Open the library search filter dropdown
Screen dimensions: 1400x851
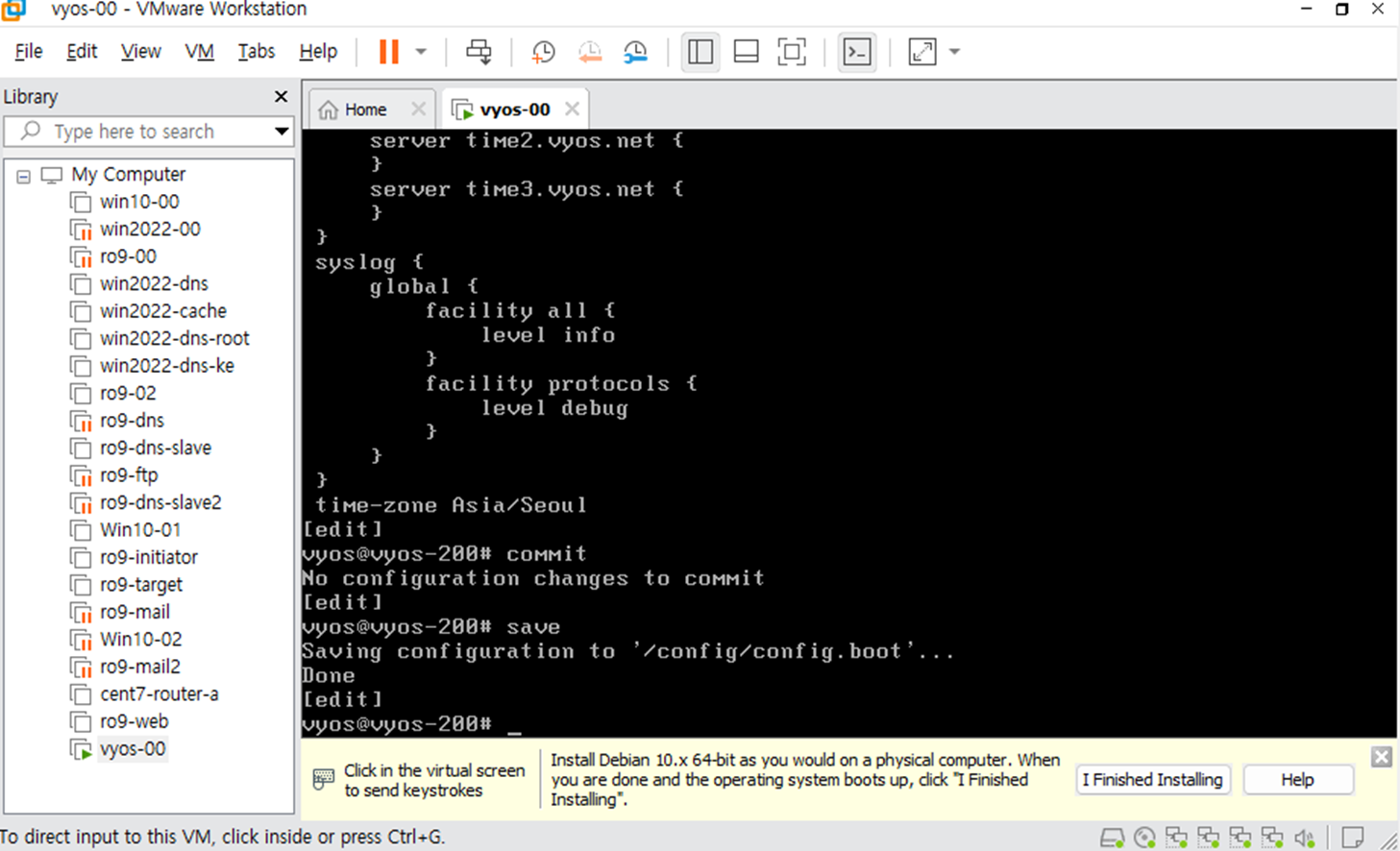click(282, 131)
